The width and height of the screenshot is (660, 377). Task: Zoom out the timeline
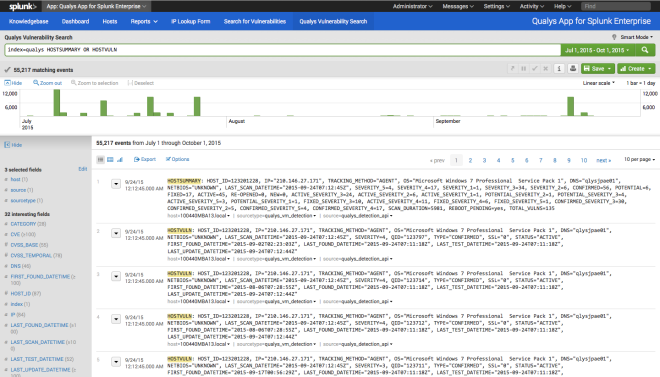tap(48, 83)
